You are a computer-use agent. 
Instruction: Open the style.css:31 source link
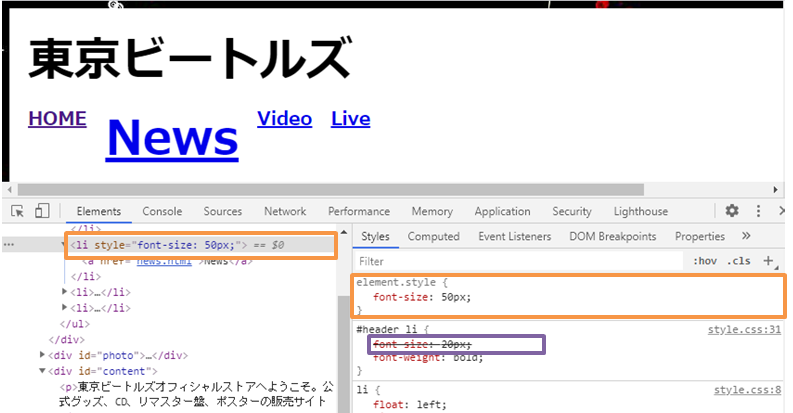tap(745, 329)
